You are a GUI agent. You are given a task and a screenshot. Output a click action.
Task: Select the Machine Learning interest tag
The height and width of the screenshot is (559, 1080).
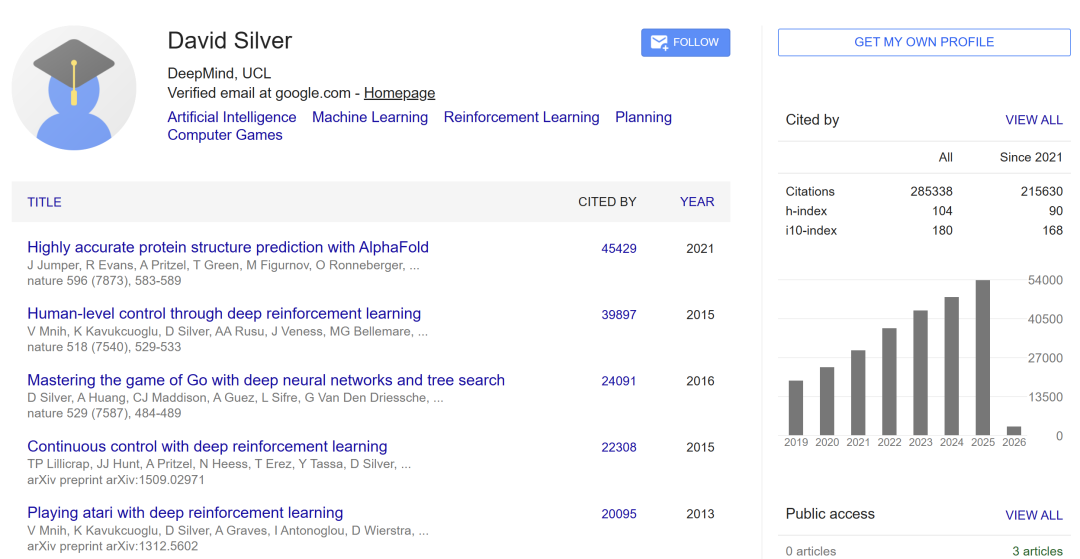369,117
